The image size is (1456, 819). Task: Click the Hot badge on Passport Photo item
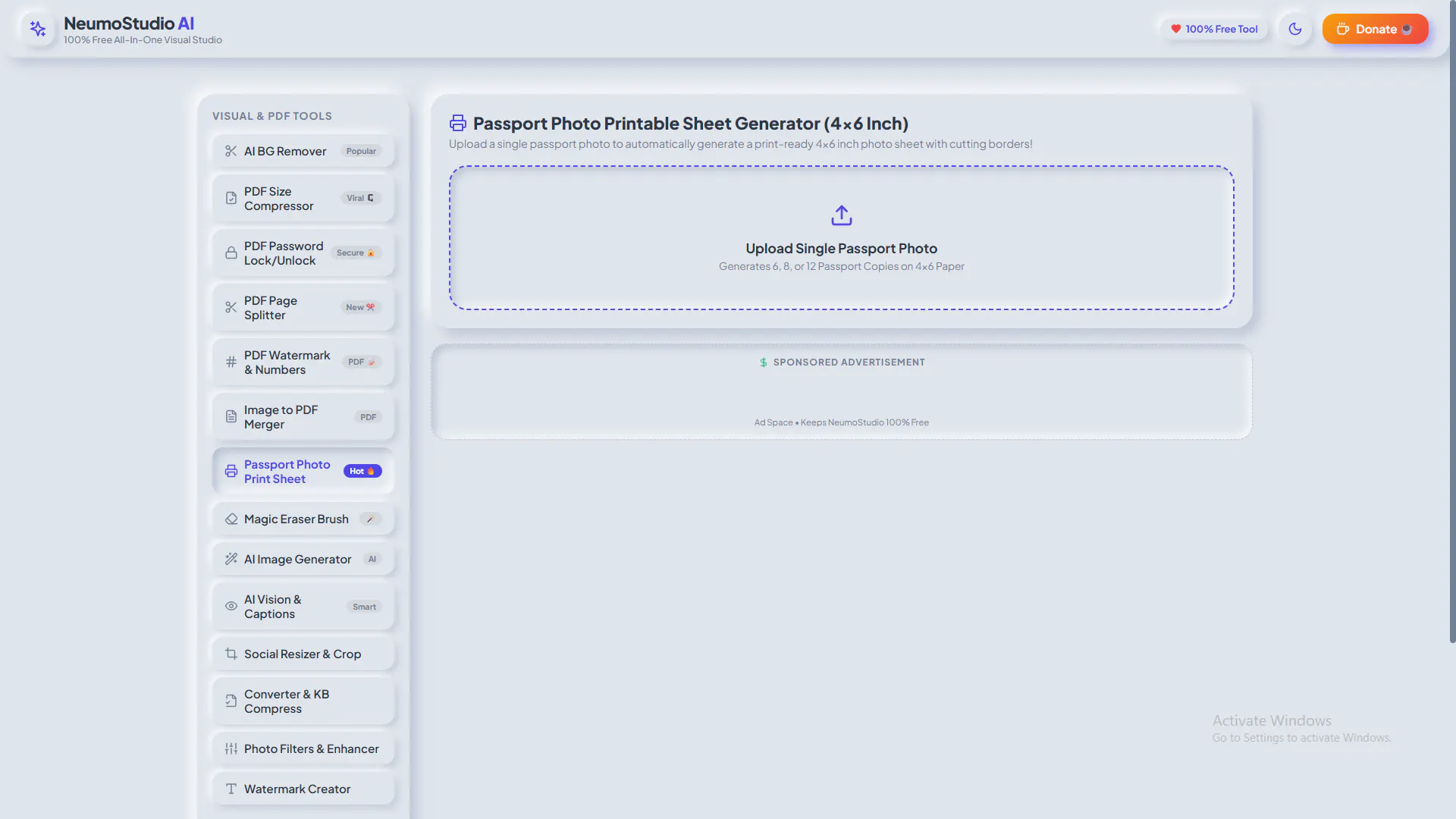click(x=362, y=471)
